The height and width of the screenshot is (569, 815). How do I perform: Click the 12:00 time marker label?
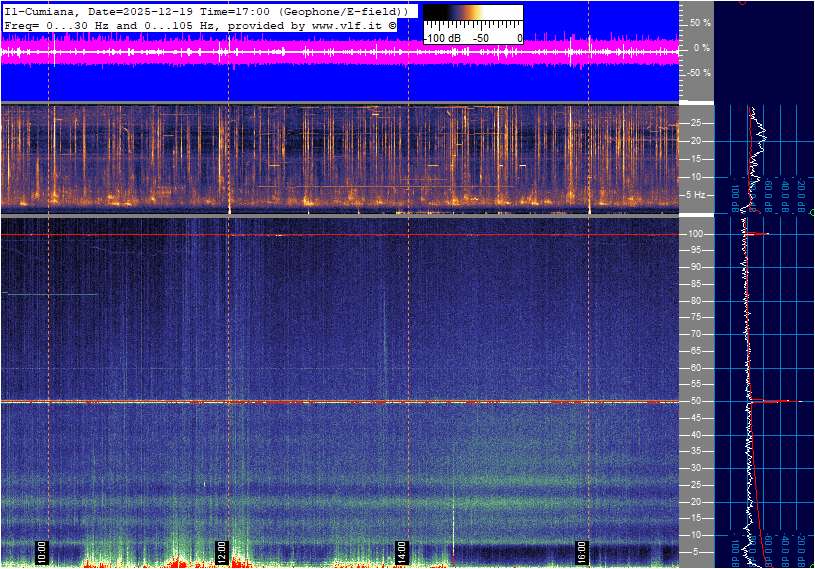pos(221,551)
